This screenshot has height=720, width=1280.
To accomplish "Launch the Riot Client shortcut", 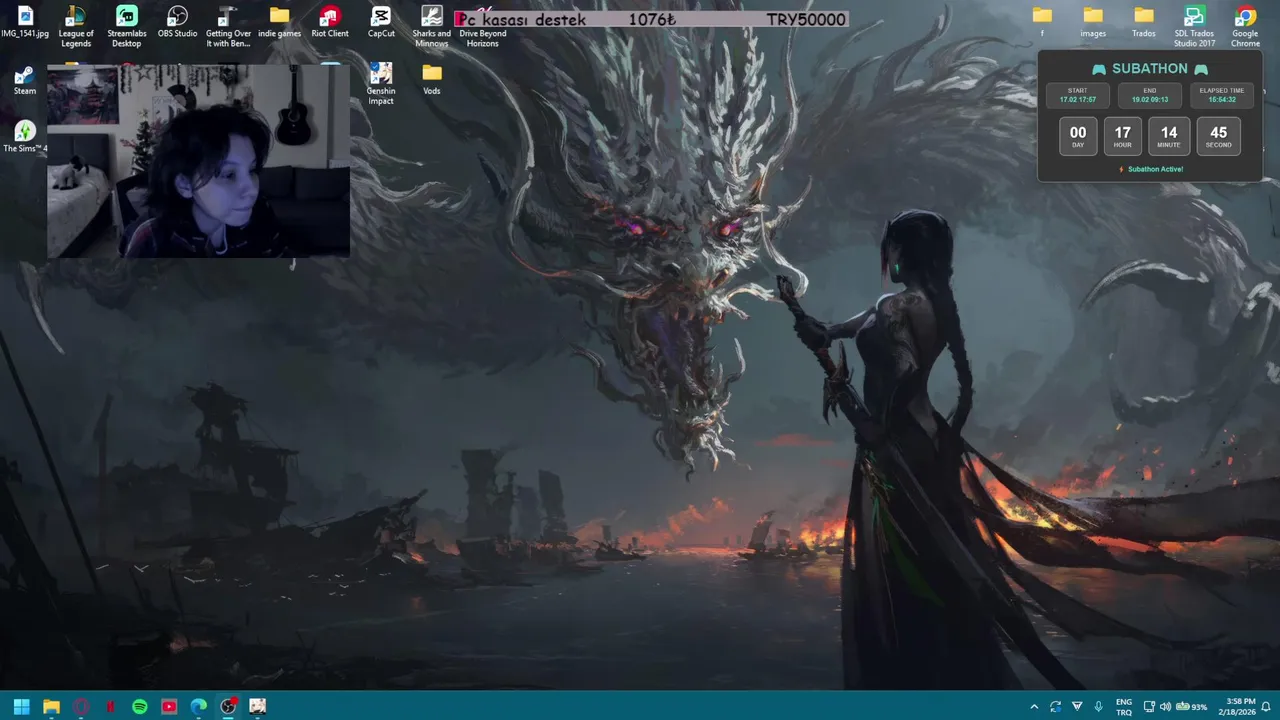I will (330, 24).
